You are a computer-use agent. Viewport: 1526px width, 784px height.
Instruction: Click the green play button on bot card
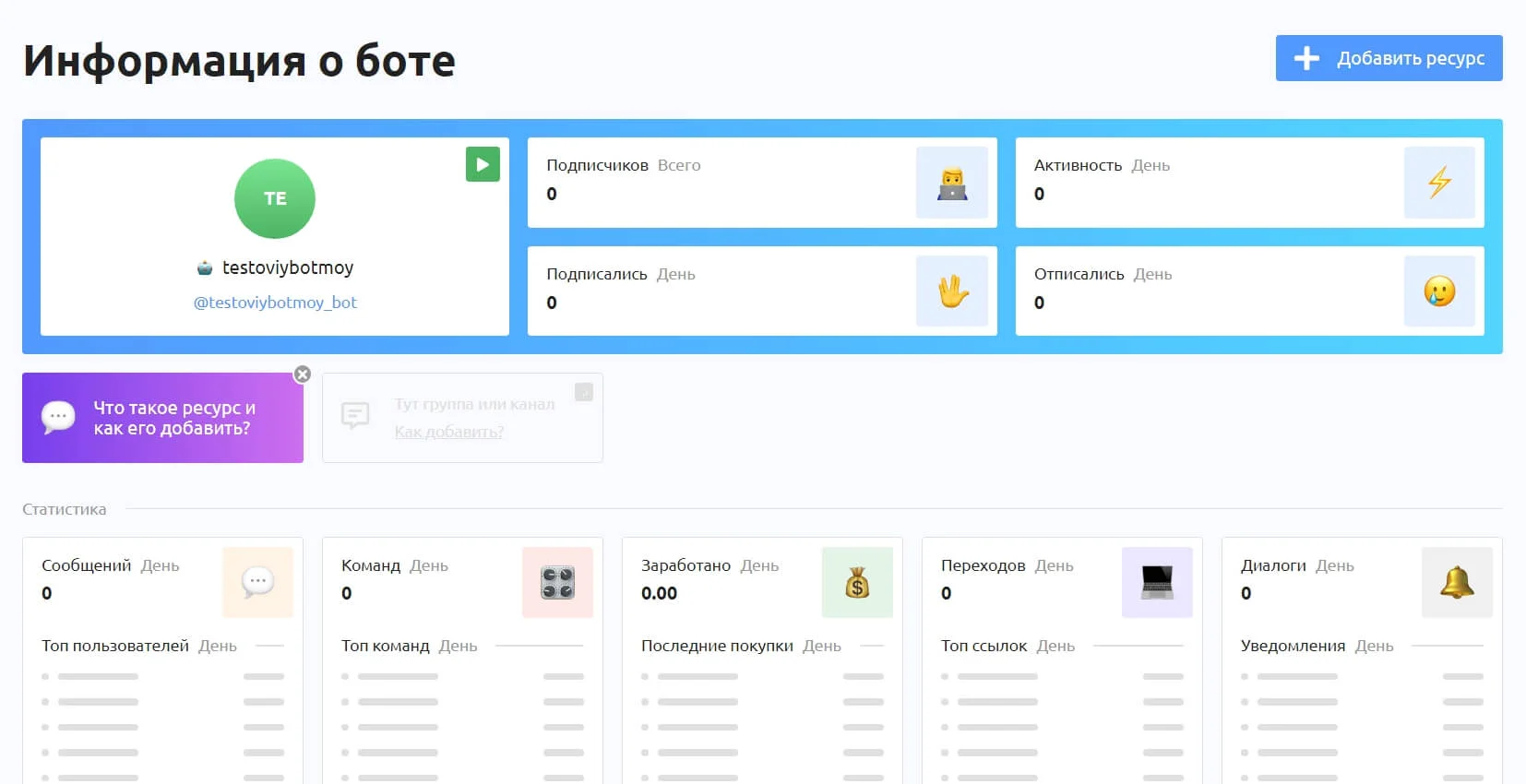pos(483,164)
